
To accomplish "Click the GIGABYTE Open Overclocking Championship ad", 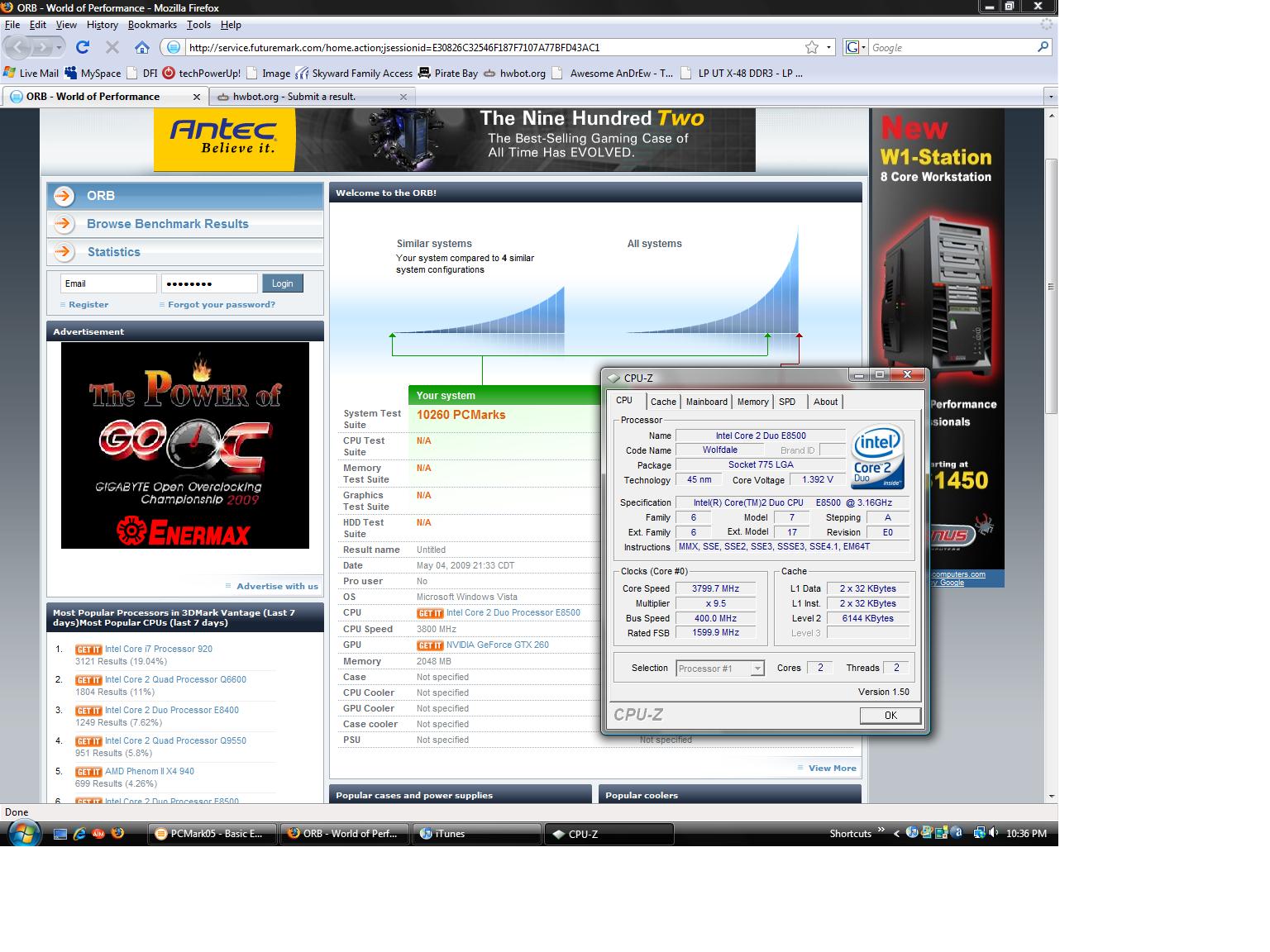I will coord(185,445).
